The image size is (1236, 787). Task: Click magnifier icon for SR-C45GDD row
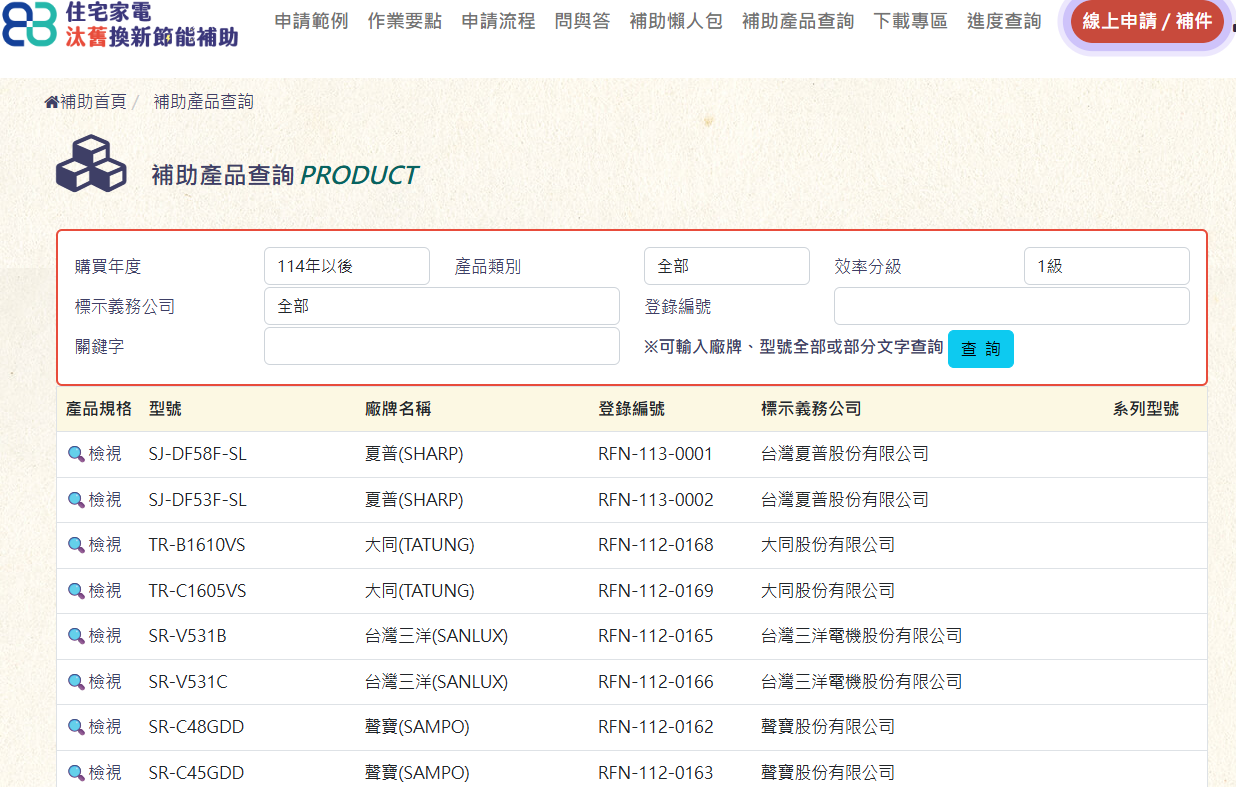click(x=76, y=773)
